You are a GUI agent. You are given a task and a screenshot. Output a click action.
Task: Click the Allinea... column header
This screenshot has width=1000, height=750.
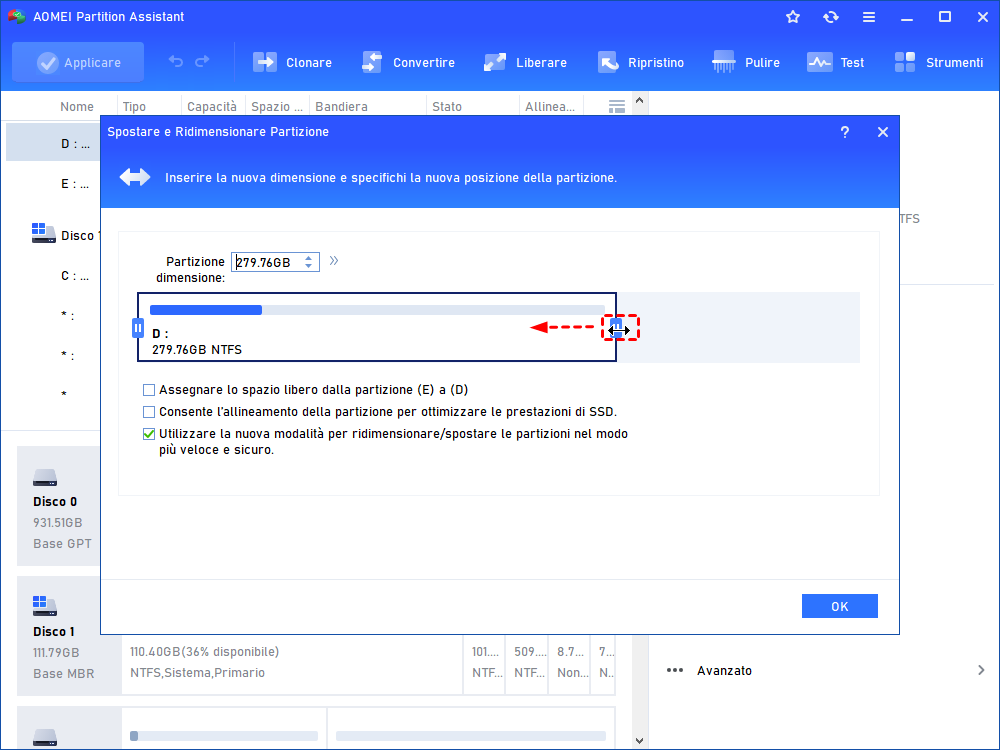550,107
